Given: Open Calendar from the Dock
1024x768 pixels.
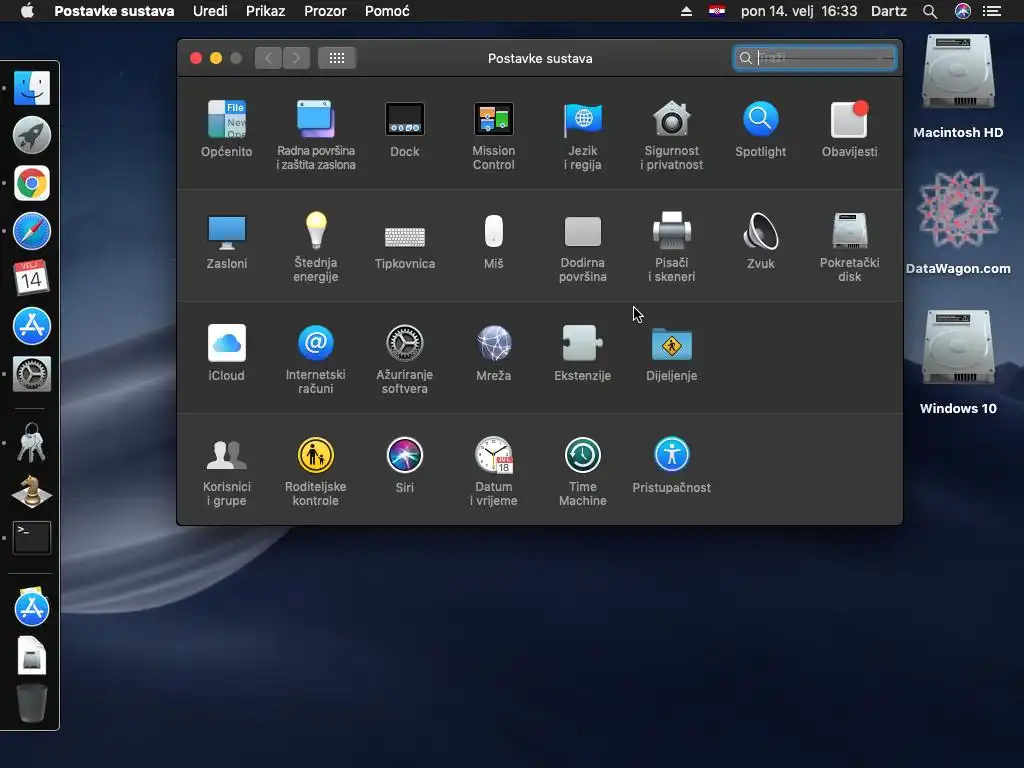Looking at the screenshot, I should coord(31,278).
